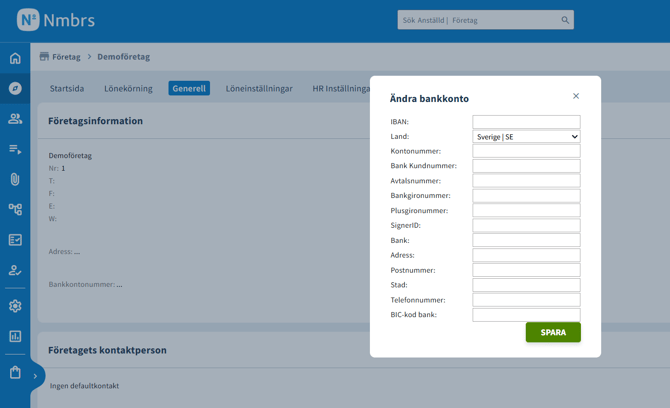The image size is (670, 408).
Task: Open the home icon in sidebar
Action: coord(15,58)
